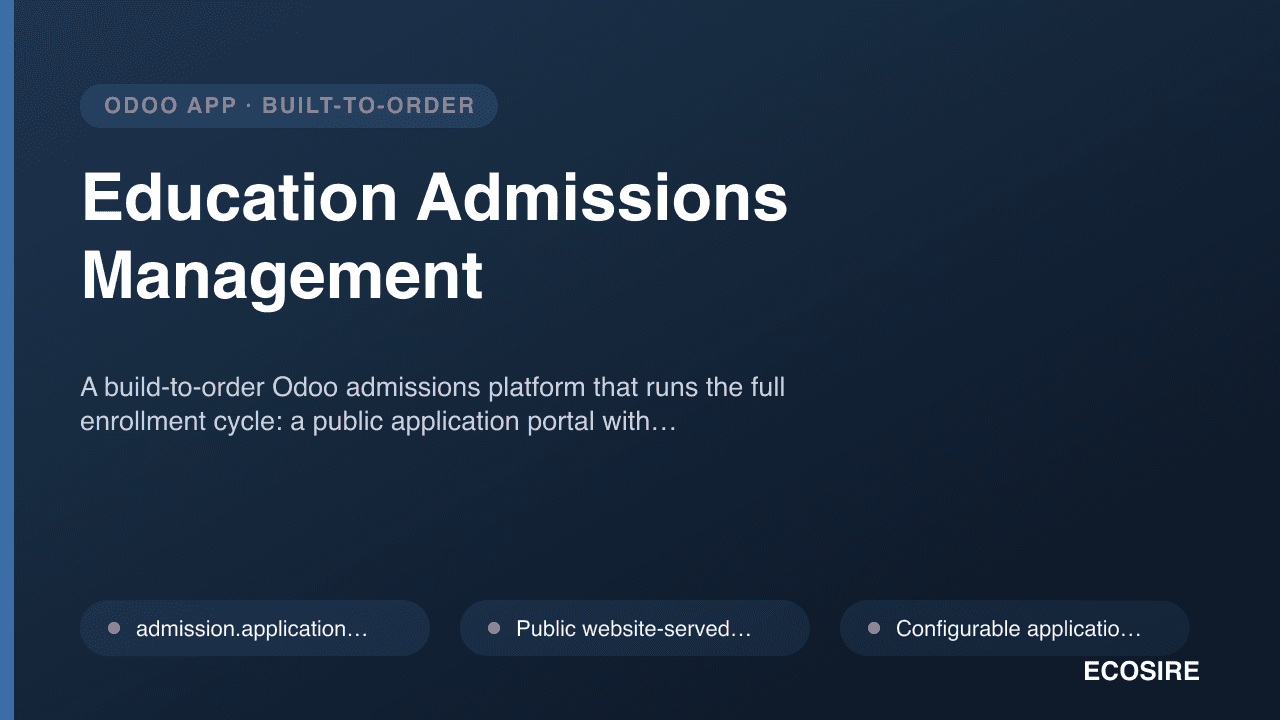Click the description starting 'A build-to-order Odoo admissions'
The height and width of the screenshot is (720, 1280).
tap(433, 404)
